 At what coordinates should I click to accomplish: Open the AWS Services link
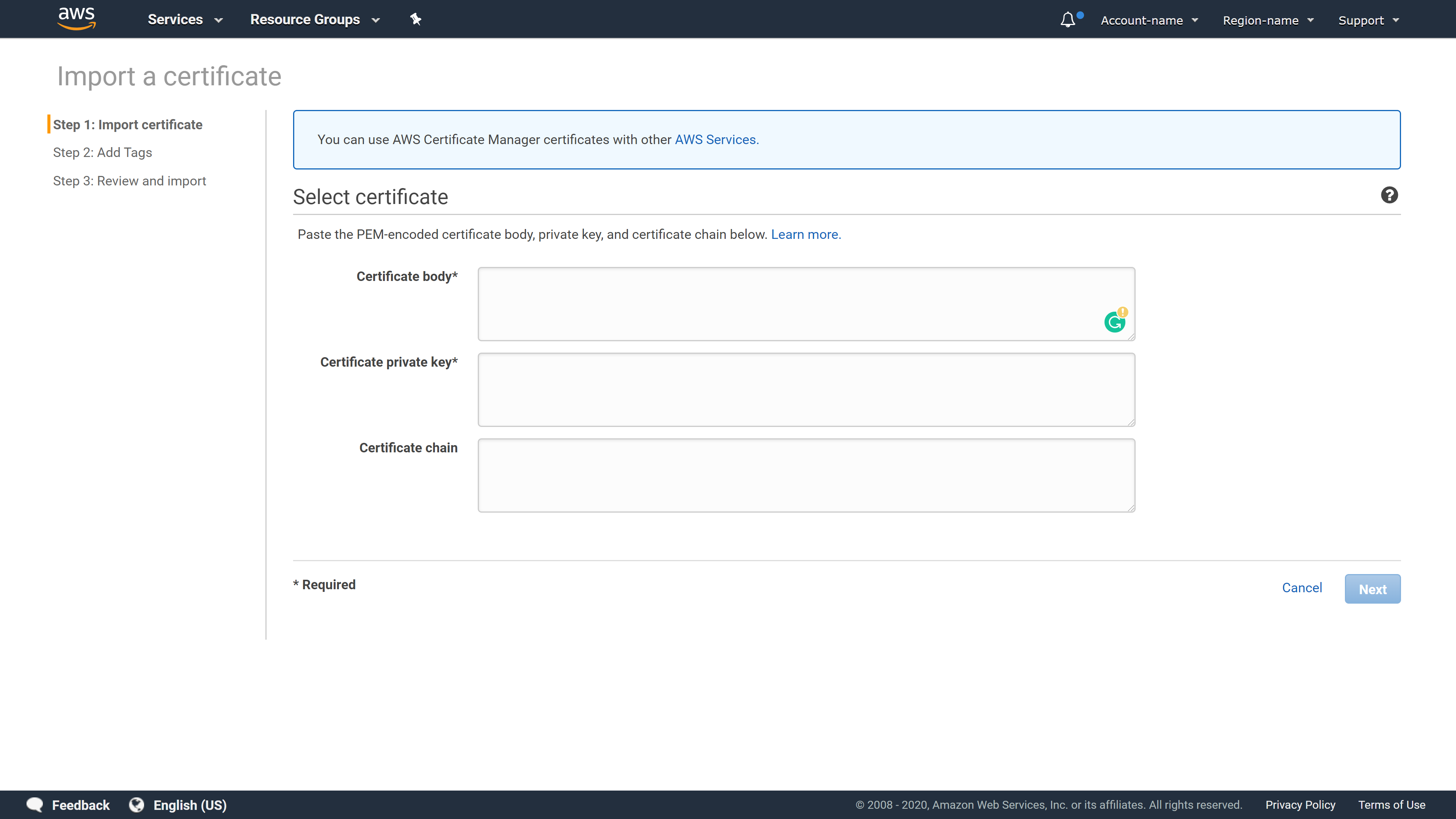pyautogui.click(x=717, y=140)
